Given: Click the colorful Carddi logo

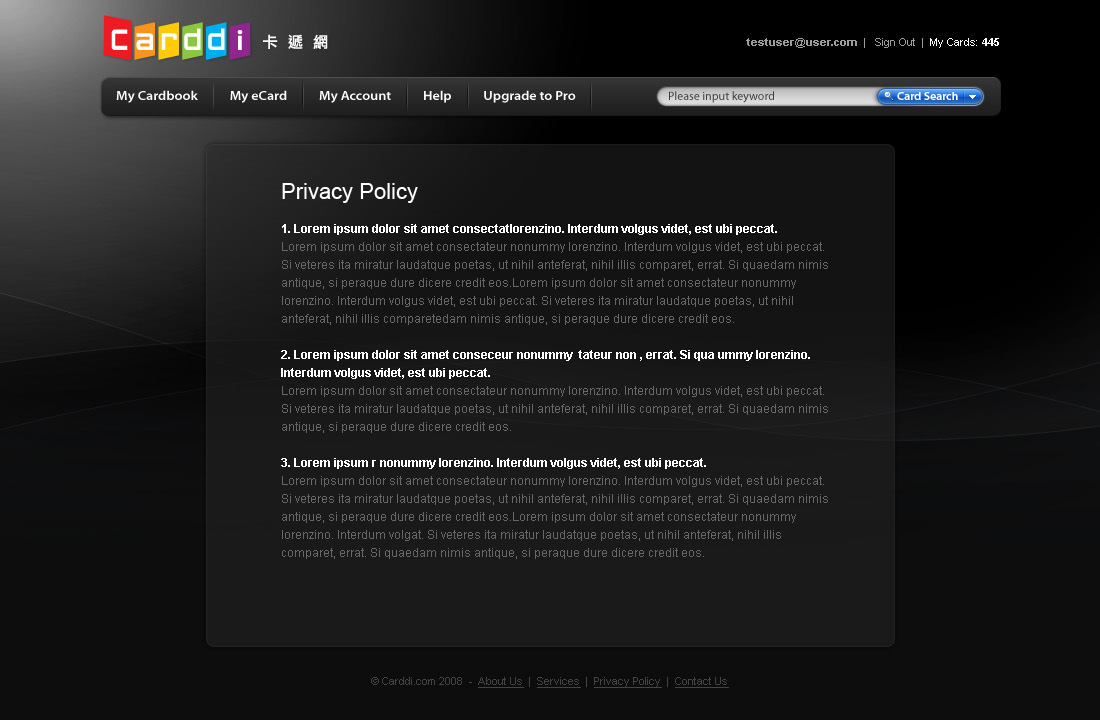Looking at the screenshot, I should pos(176,38).
